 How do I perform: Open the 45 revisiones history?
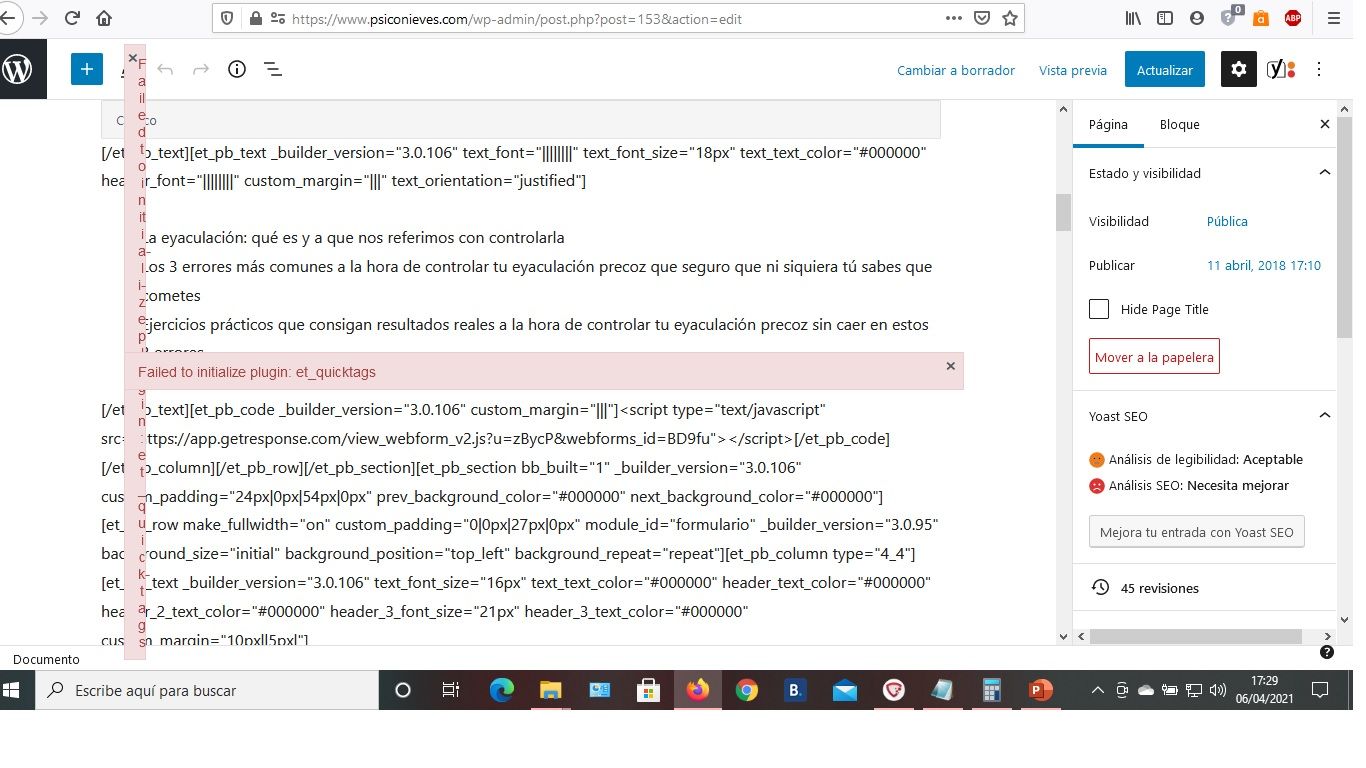[x=1159, y=588]
